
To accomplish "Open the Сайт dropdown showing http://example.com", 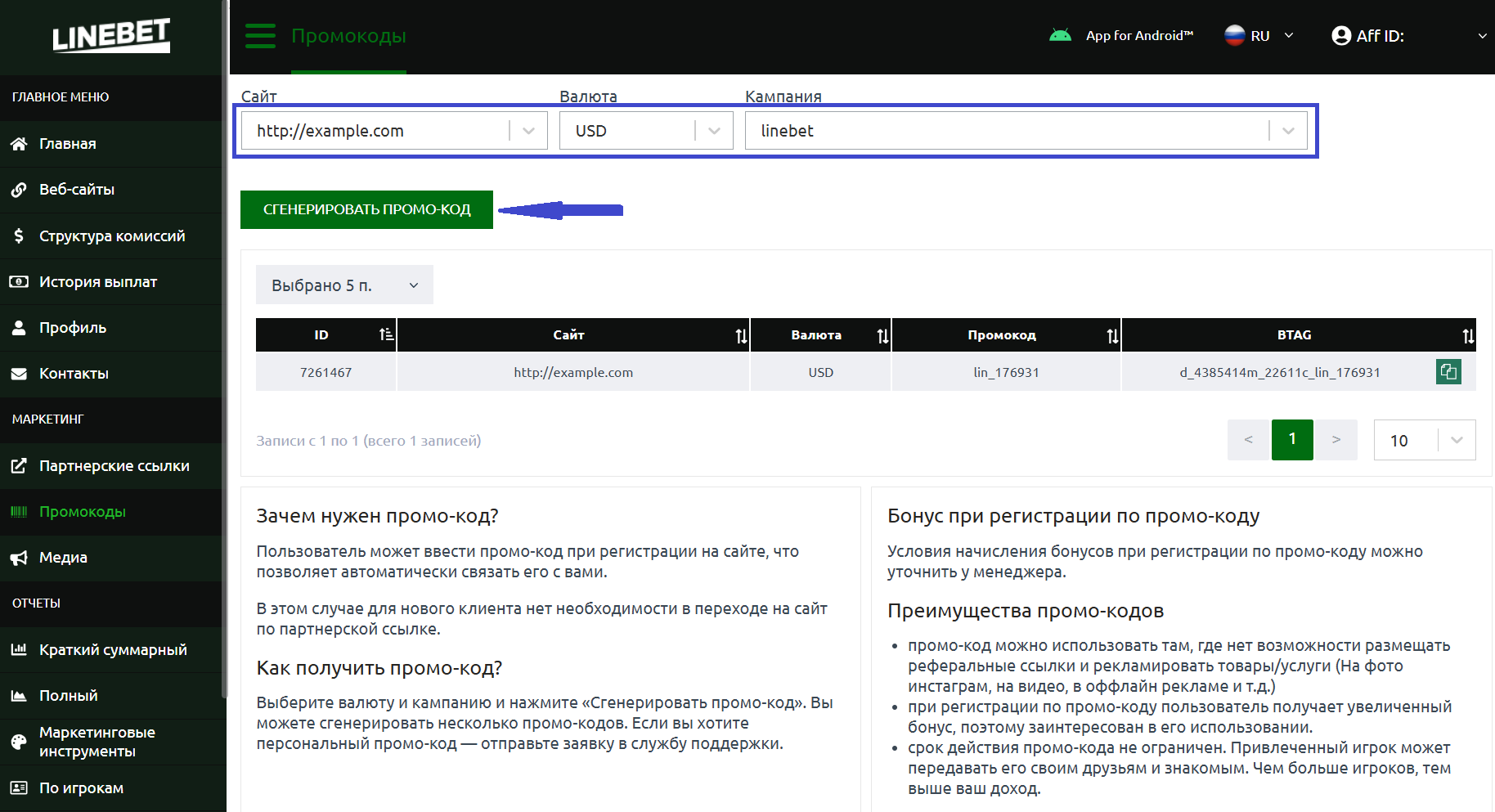I will coord(394,131).
